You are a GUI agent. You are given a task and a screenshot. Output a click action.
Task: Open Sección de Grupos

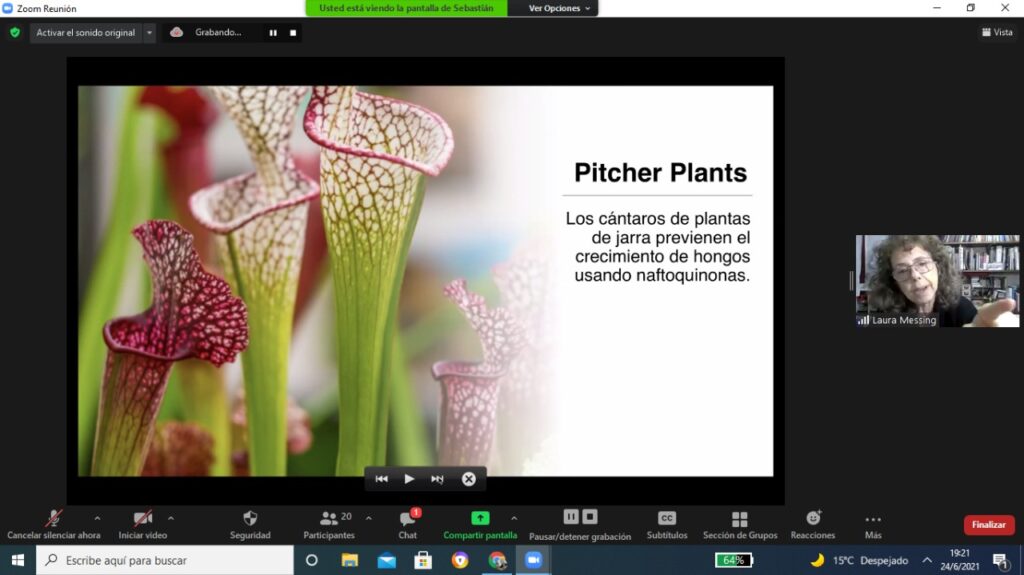click(739, 519)
